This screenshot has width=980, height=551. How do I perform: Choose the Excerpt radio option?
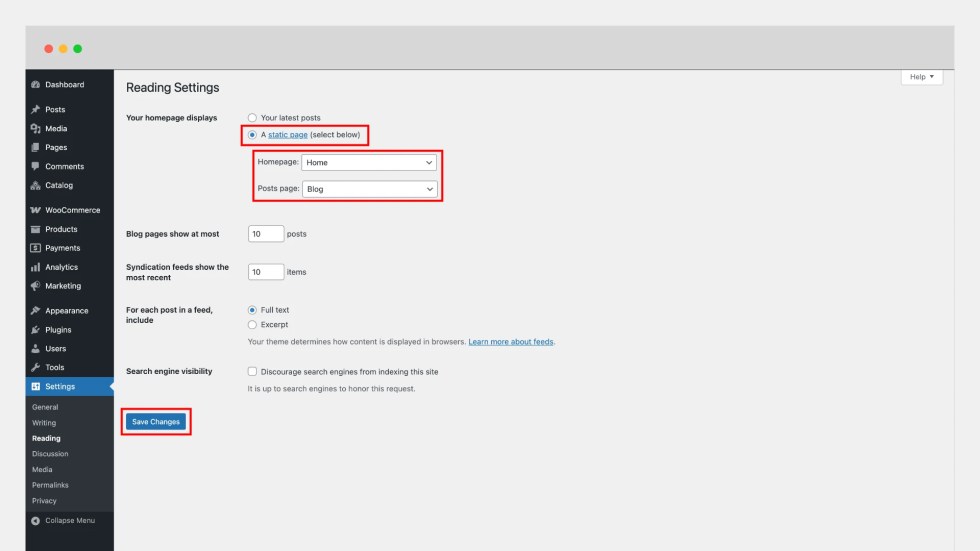[252, 324]
